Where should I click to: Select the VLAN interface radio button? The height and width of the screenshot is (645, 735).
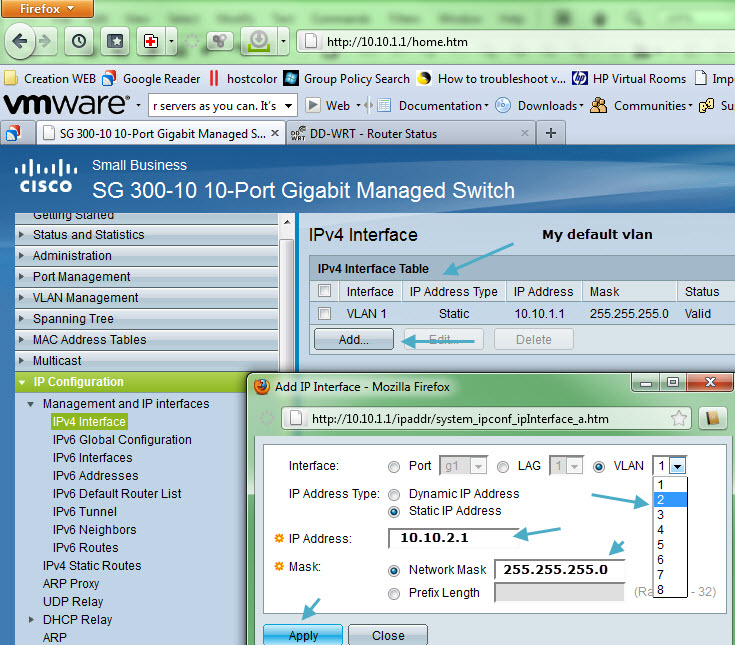(x=599, y=467)
